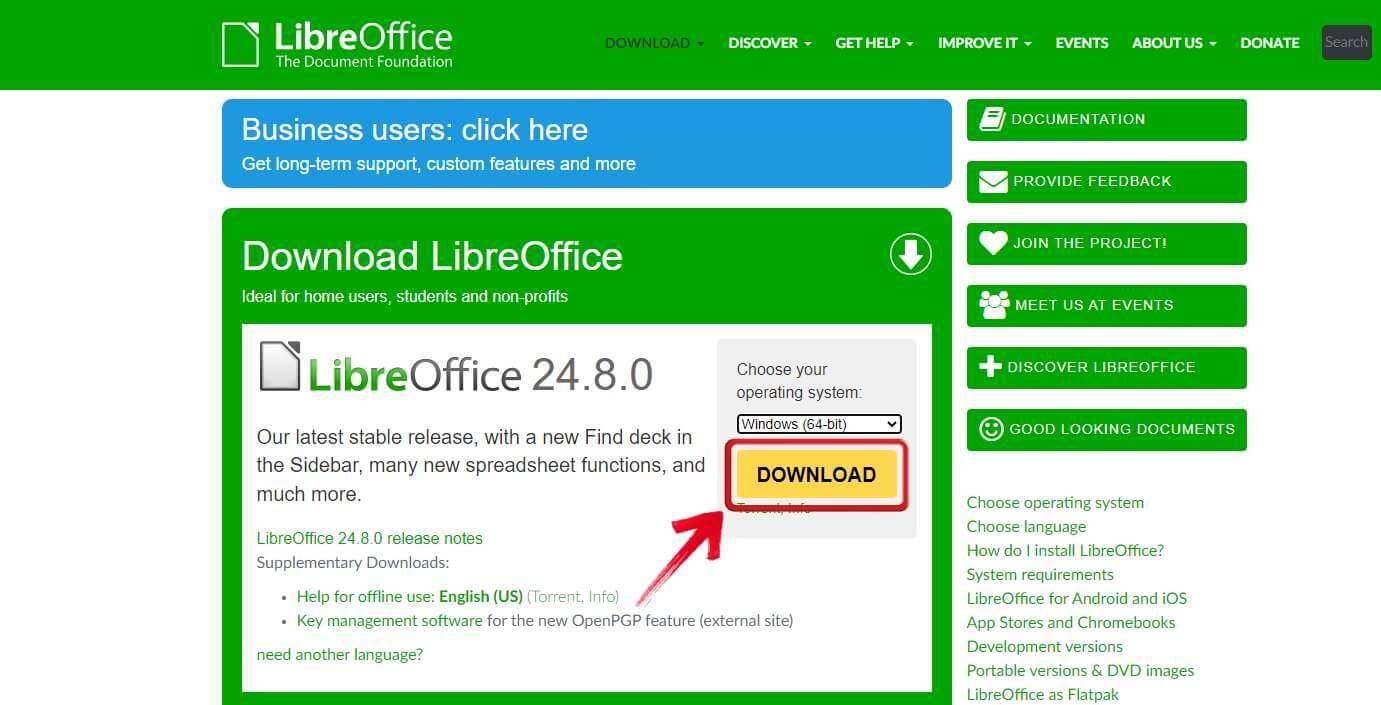Open the EVENTS menu item
Screen dimensions: 1381x705
[x=1081, y=43]
